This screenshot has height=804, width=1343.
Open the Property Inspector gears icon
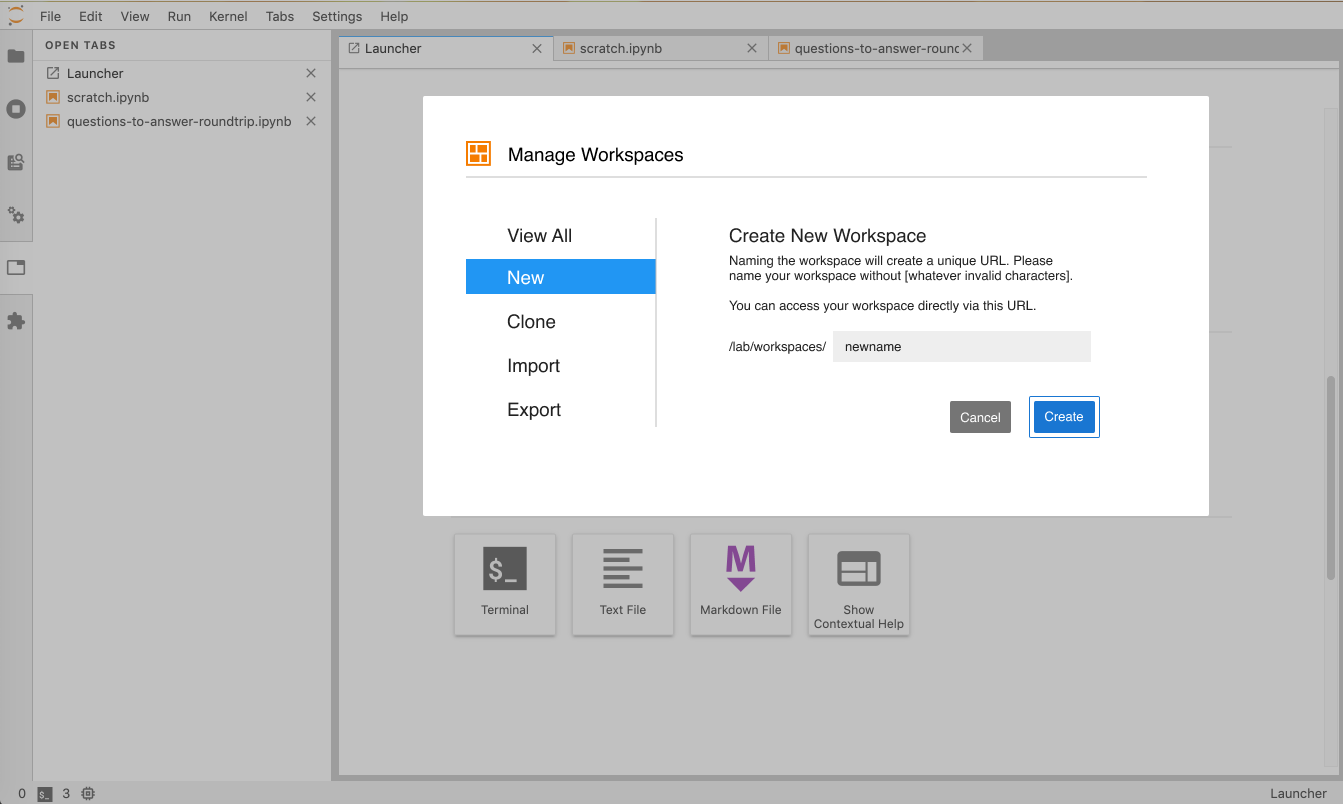click(16, 215)
